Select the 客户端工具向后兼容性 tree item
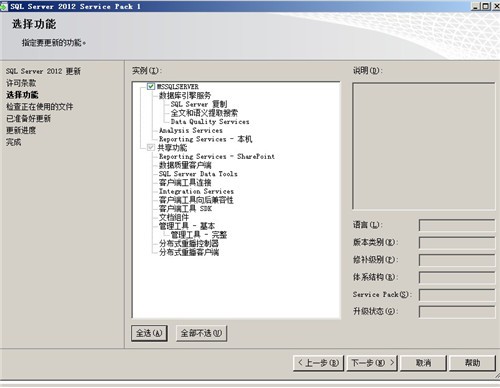The image size is (500, 388). click(196, 200)
